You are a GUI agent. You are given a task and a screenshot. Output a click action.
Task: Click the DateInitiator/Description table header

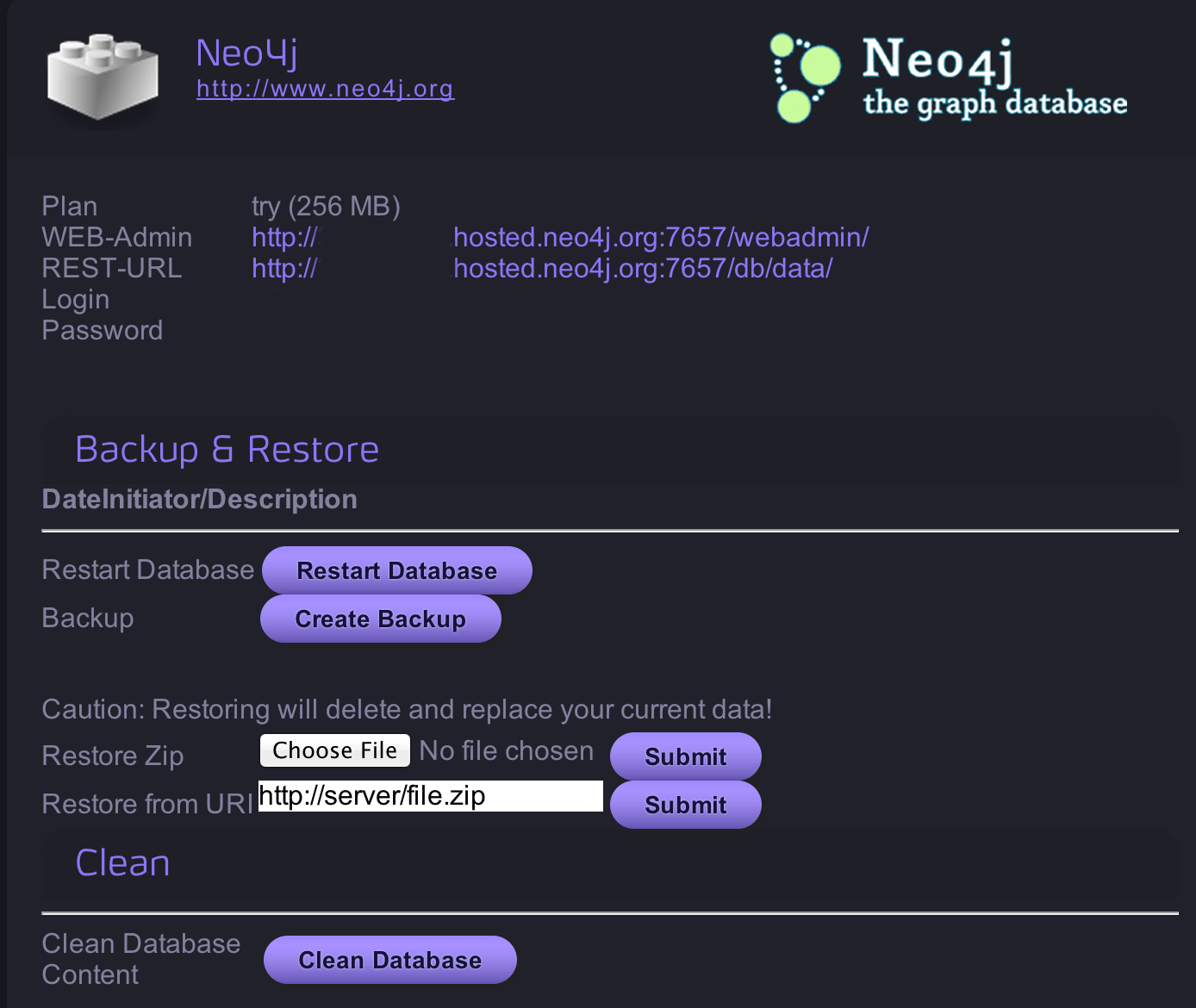click(199, 500)
